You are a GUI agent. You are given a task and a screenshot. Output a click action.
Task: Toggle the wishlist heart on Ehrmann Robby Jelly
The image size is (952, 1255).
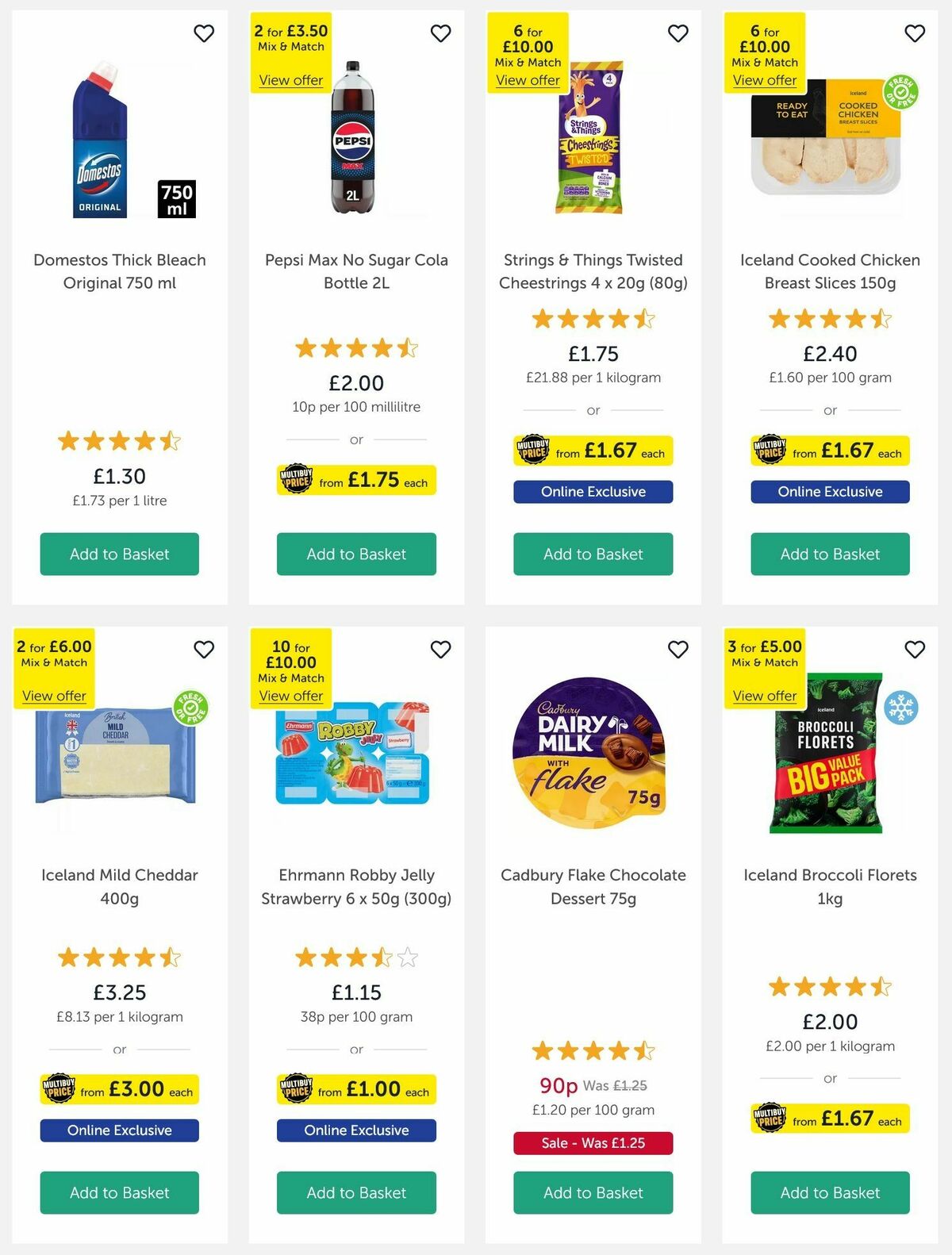(440, 649)
